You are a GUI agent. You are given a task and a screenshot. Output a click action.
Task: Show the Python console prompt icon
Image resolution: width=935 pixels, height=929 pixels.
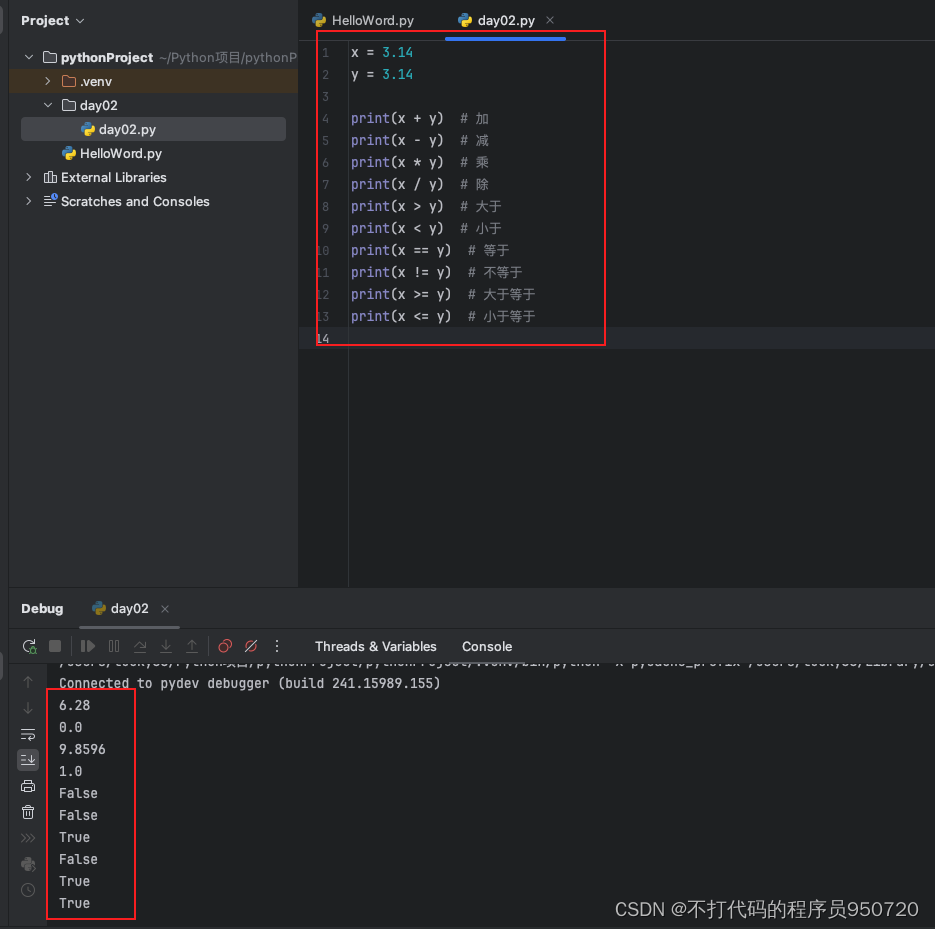pyautogui.click(x=28, y=864)
